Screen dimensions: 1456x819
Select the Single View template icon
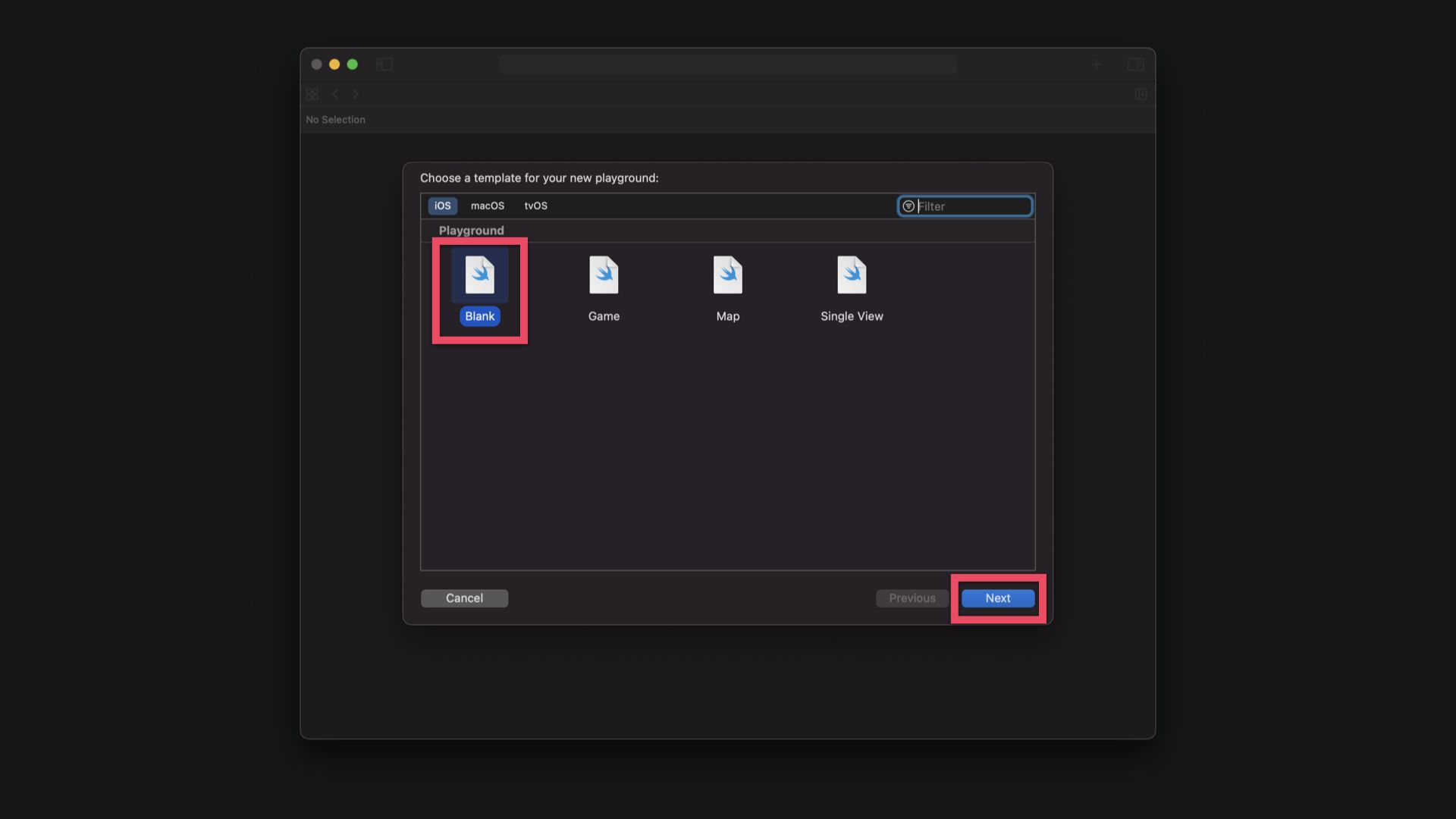tap(851, 275)
